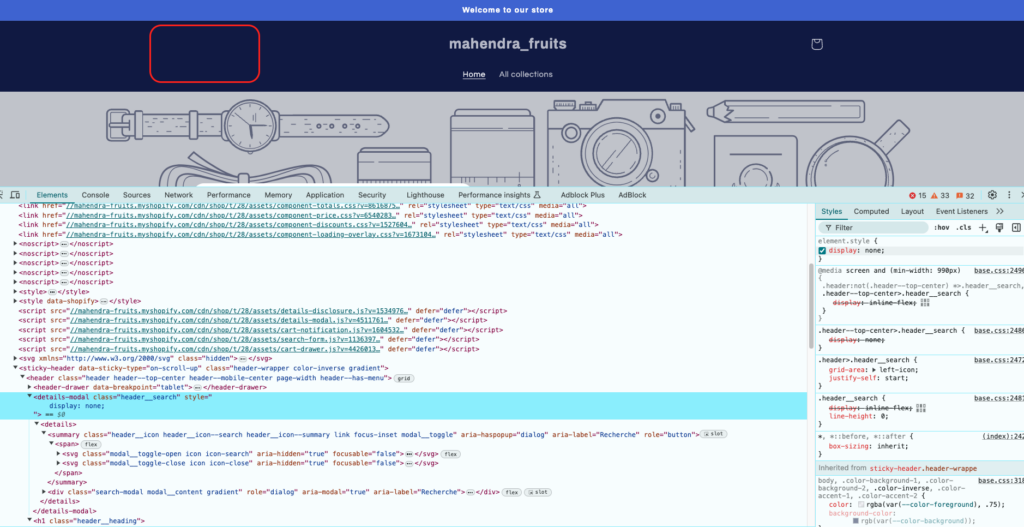Click the yellow warnings count icon
The image size is (1024, 527).
click(x=932, y=195)
